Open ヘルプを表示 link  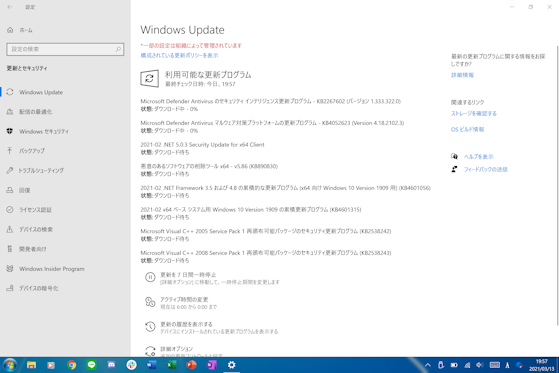tap(479, 157)
